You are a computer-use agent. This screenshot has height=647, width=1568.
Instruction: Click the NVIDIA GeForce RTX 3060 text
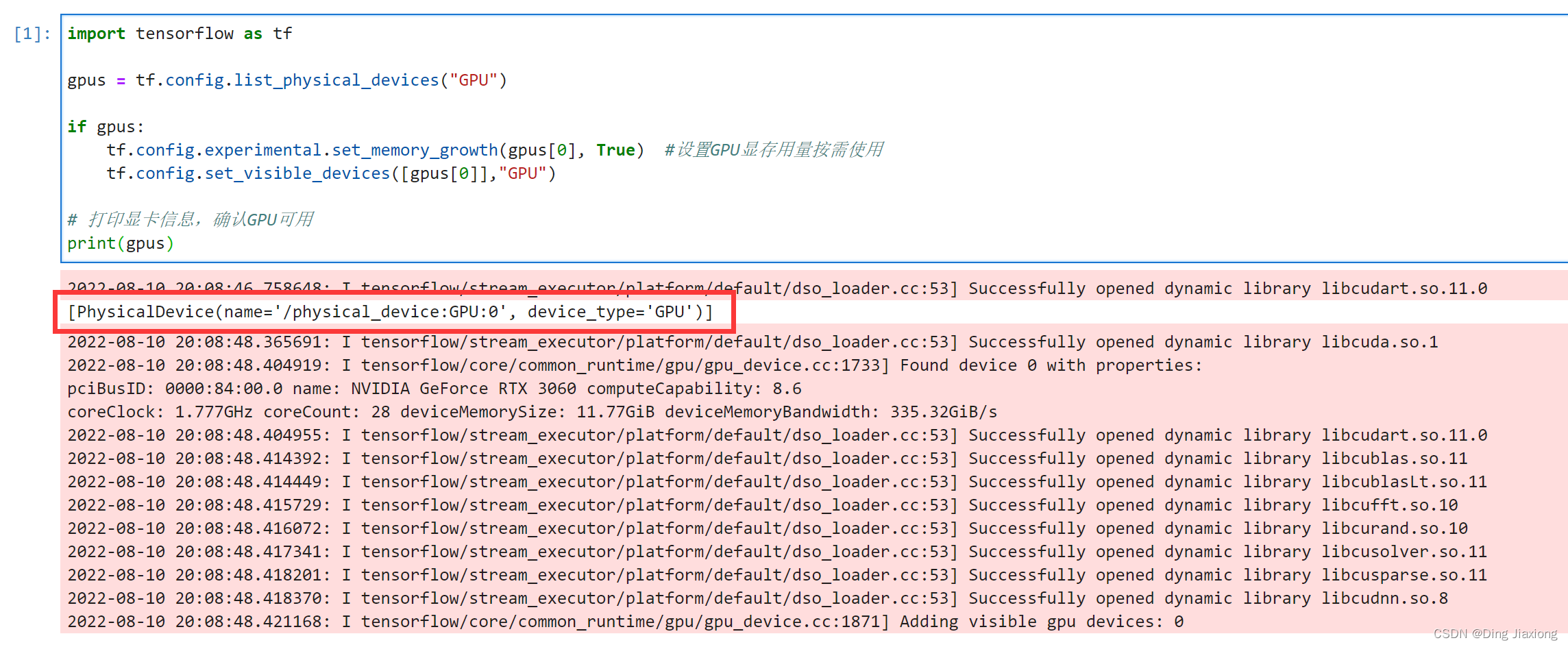click(x=473, y=389)
